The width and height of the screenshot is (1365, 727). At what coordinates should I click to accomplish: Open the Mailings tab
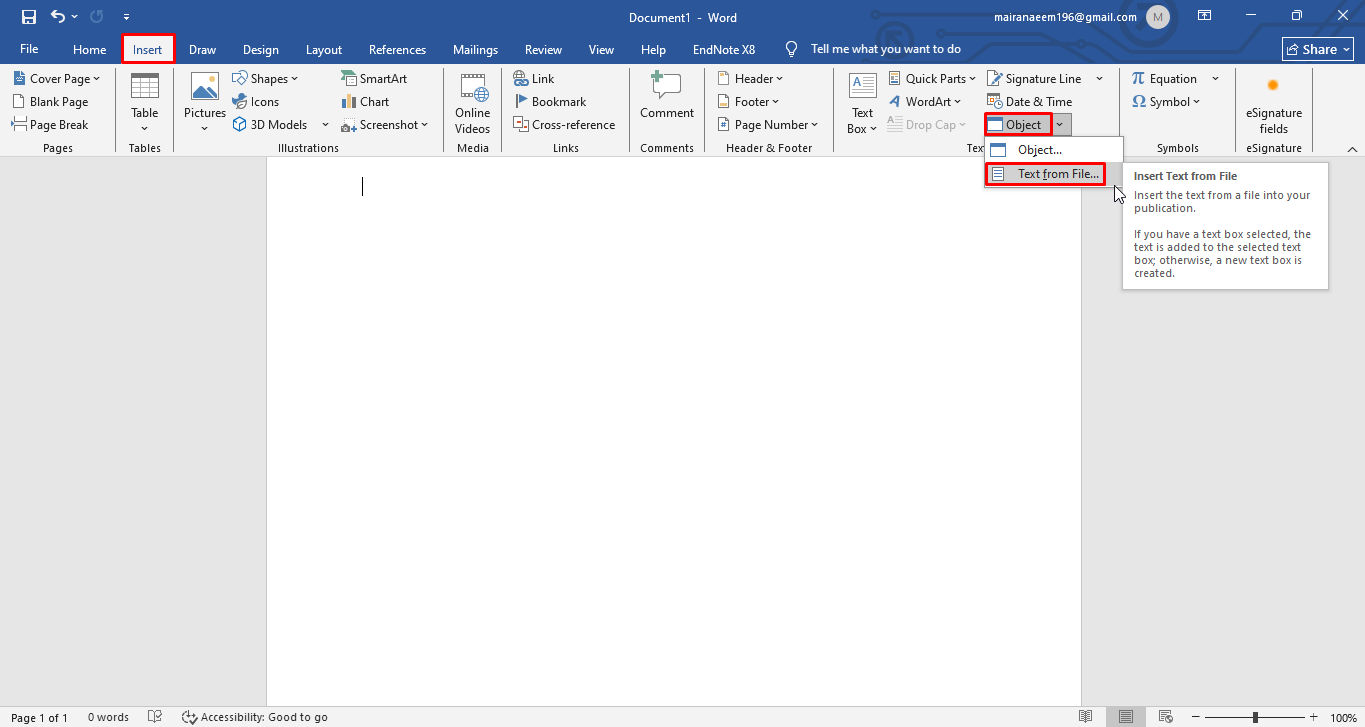click(x=475, y=50)
